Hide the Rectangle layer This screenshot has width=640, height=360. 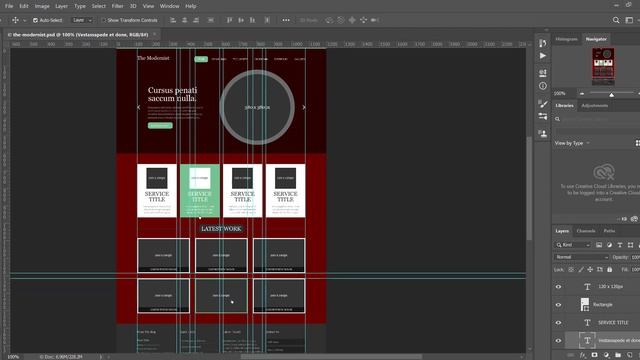click(558, 304)
